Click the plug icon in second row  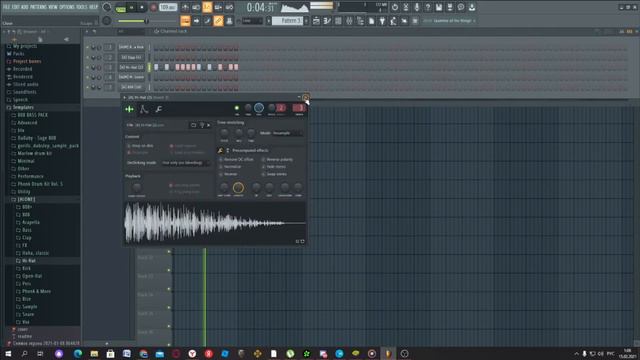(382, 21)
